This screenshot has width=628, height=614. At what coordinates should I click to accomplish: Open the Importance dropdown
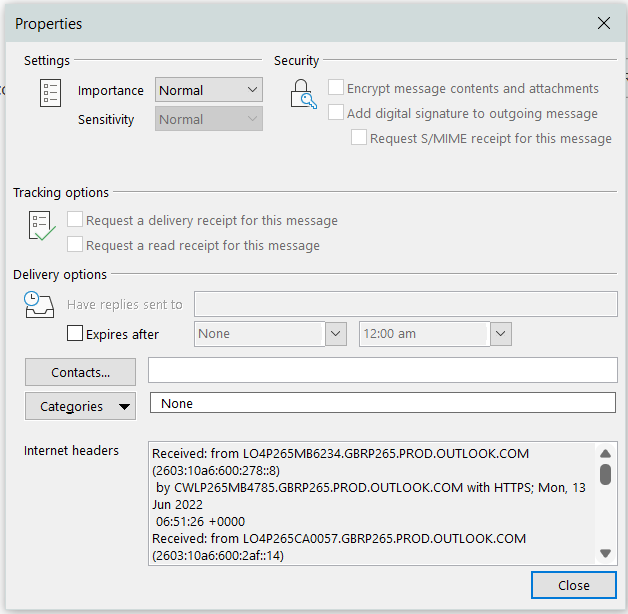tap(209, 90)
